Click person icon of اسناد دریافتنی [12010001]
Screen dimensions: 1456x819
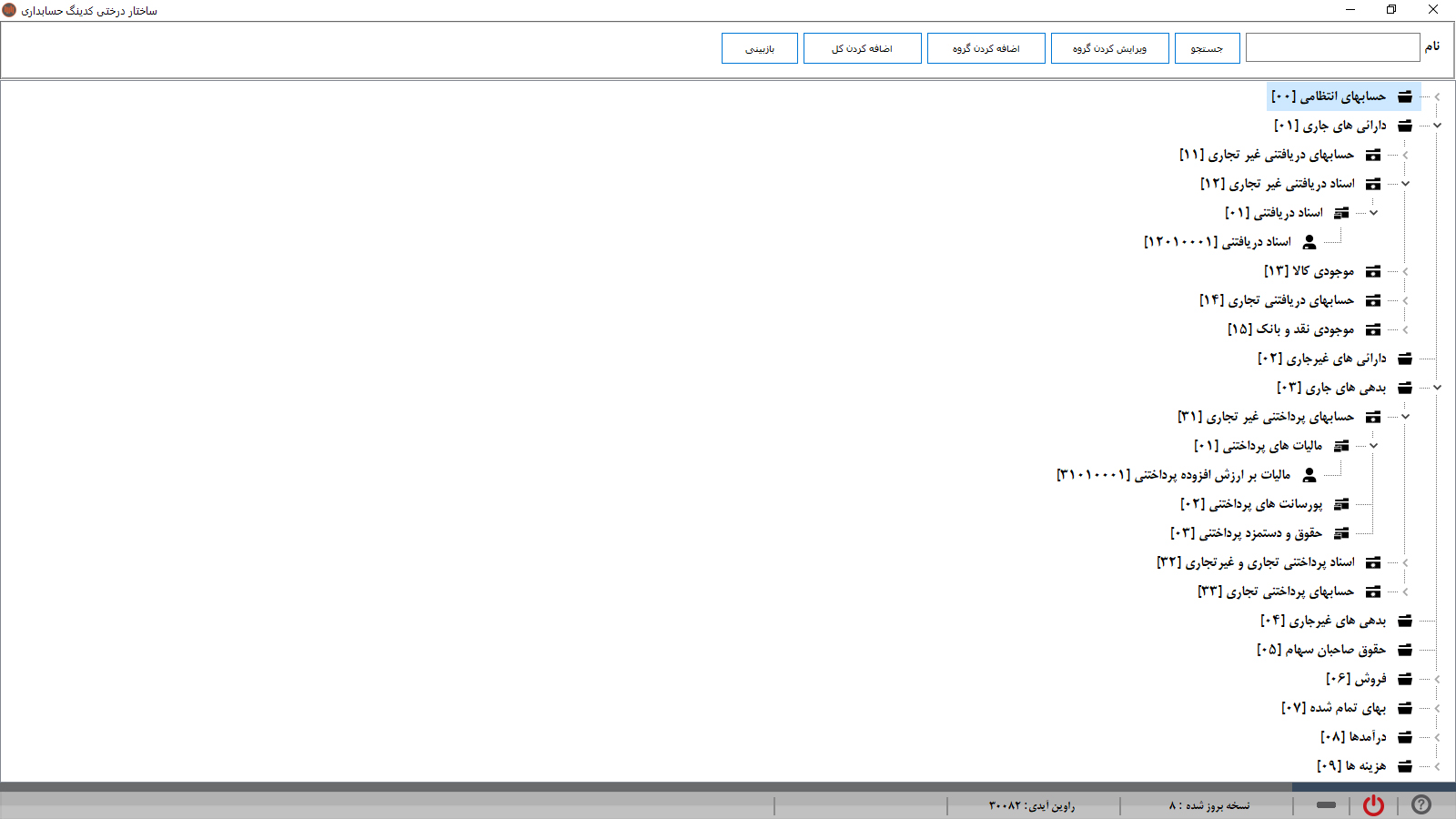pyautogui.click(x=1309, y=242)
